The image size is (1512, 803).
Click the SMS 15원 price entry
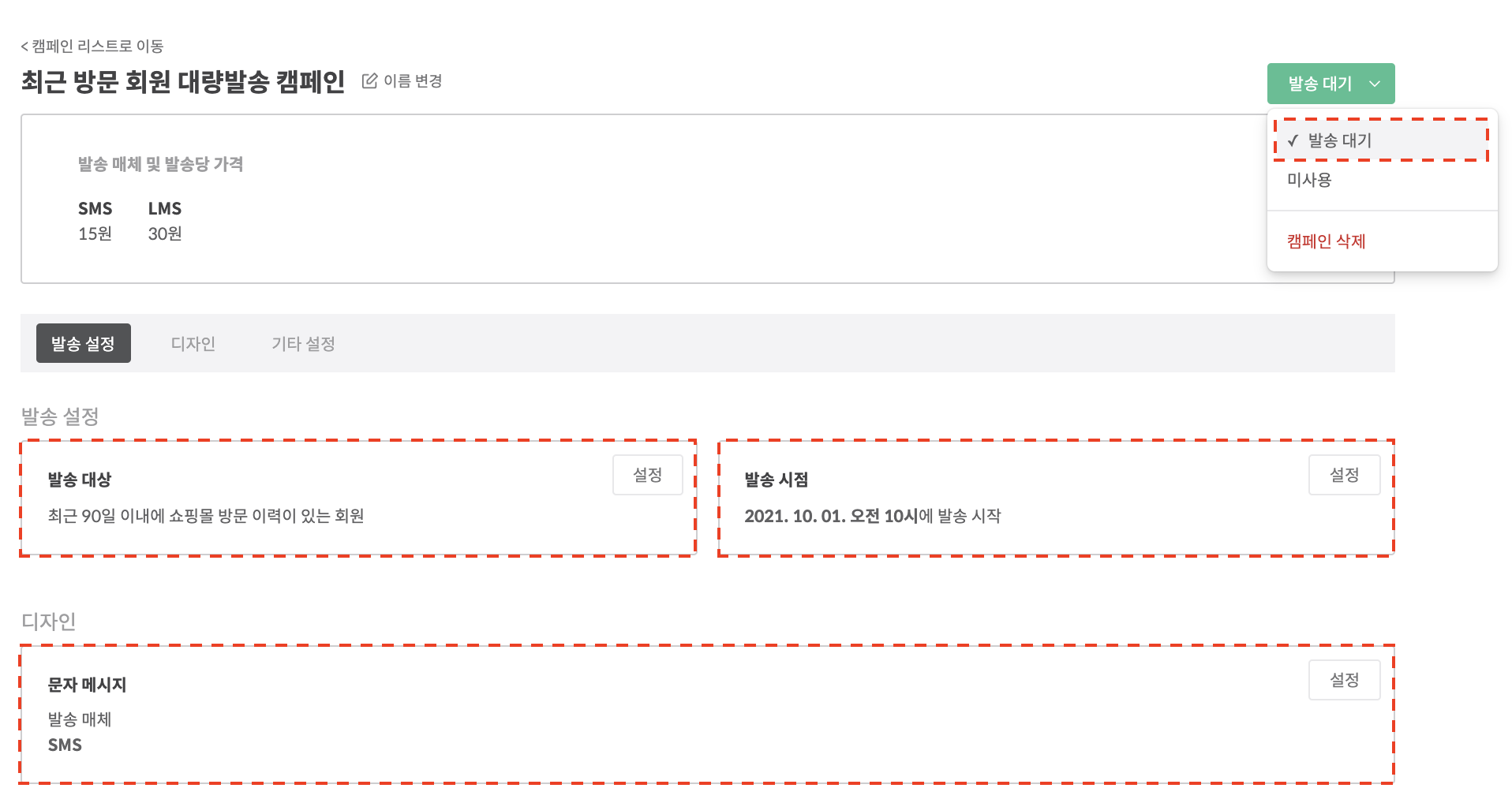(95, 221)
